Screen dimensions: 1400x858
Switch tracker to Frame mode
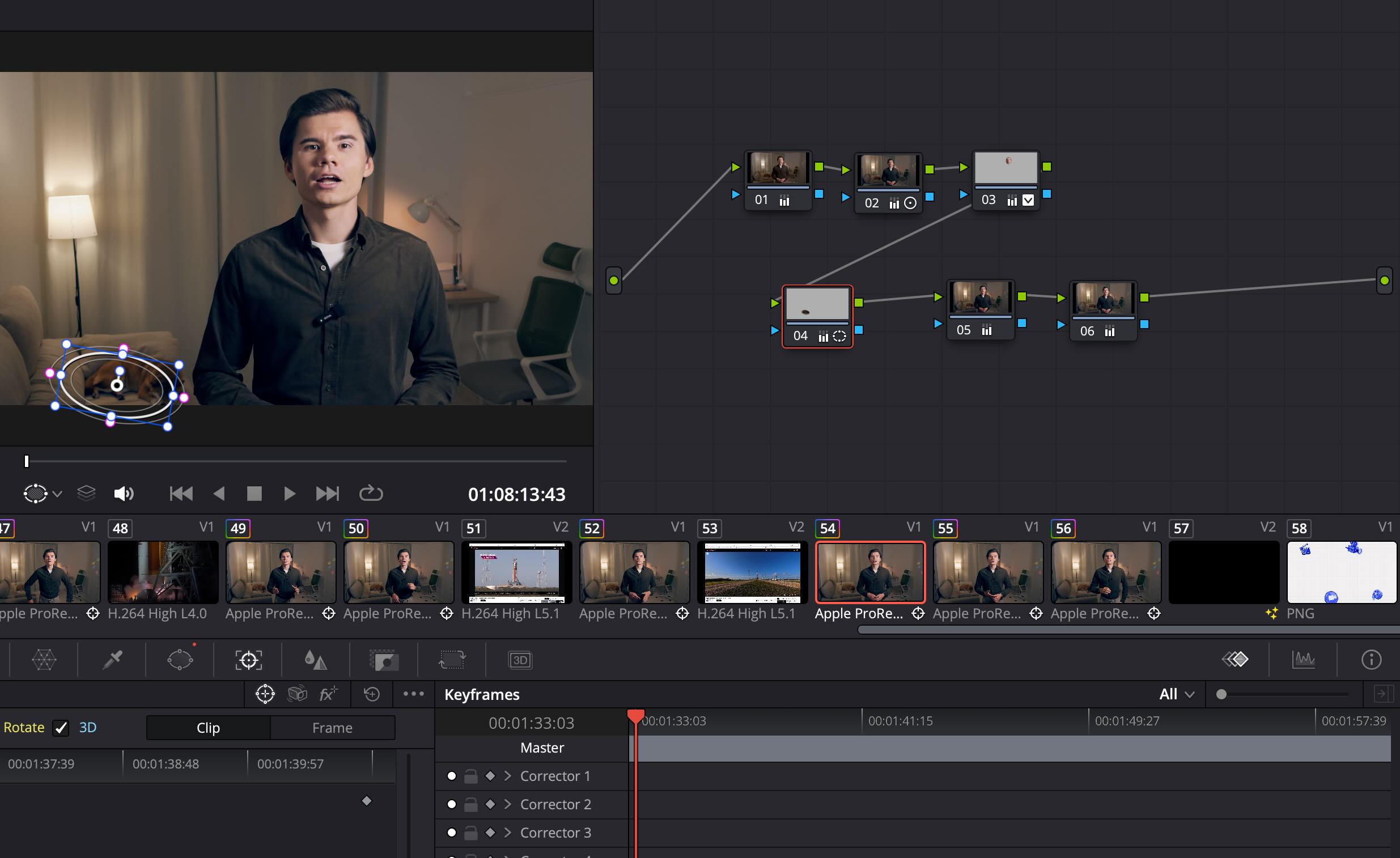coord(332,728)
